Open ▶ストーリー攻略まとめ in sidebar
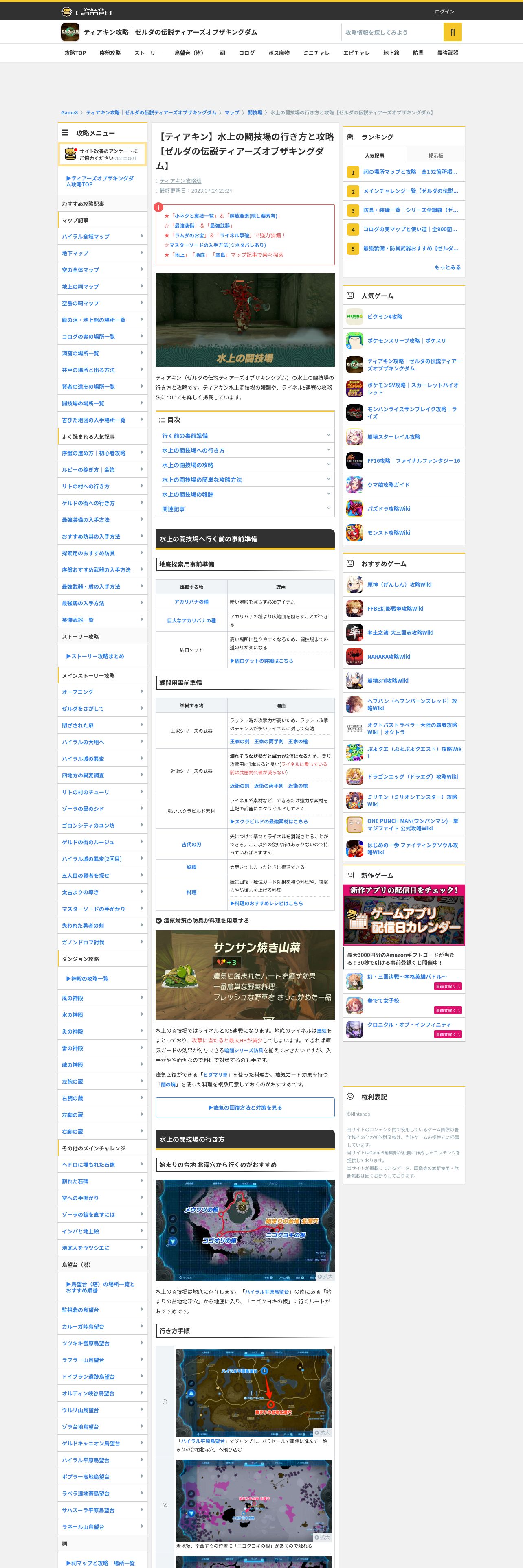The height and width of the screenshot is (1568, 523). (95, 656)
